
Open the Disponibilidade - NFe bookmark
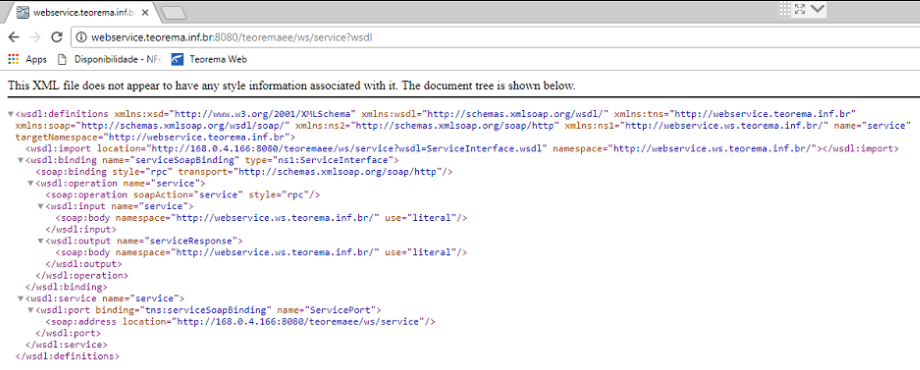109,59
